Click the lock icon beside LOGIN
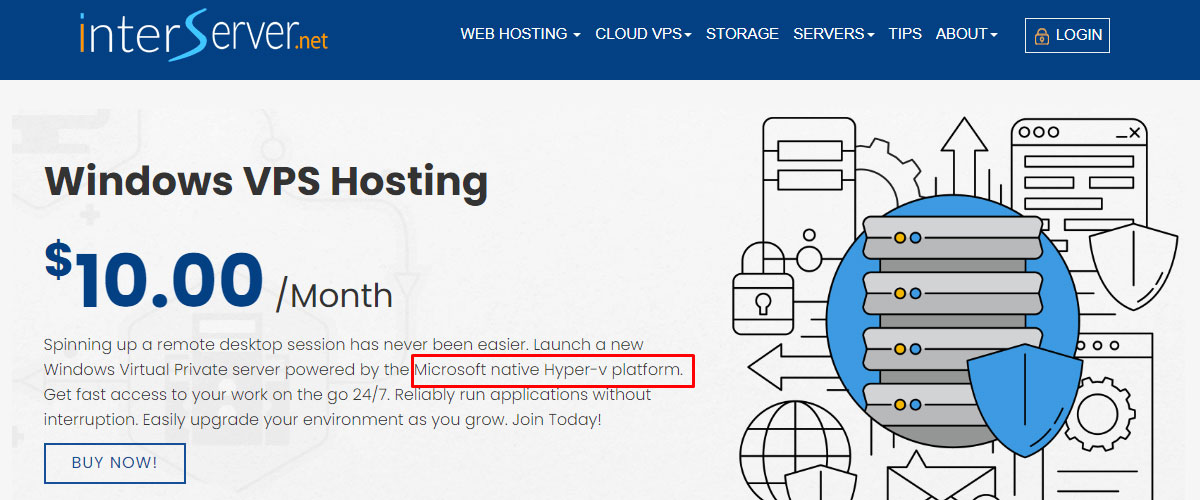Screen dimensions: 1200x500 pos(1042,35)
